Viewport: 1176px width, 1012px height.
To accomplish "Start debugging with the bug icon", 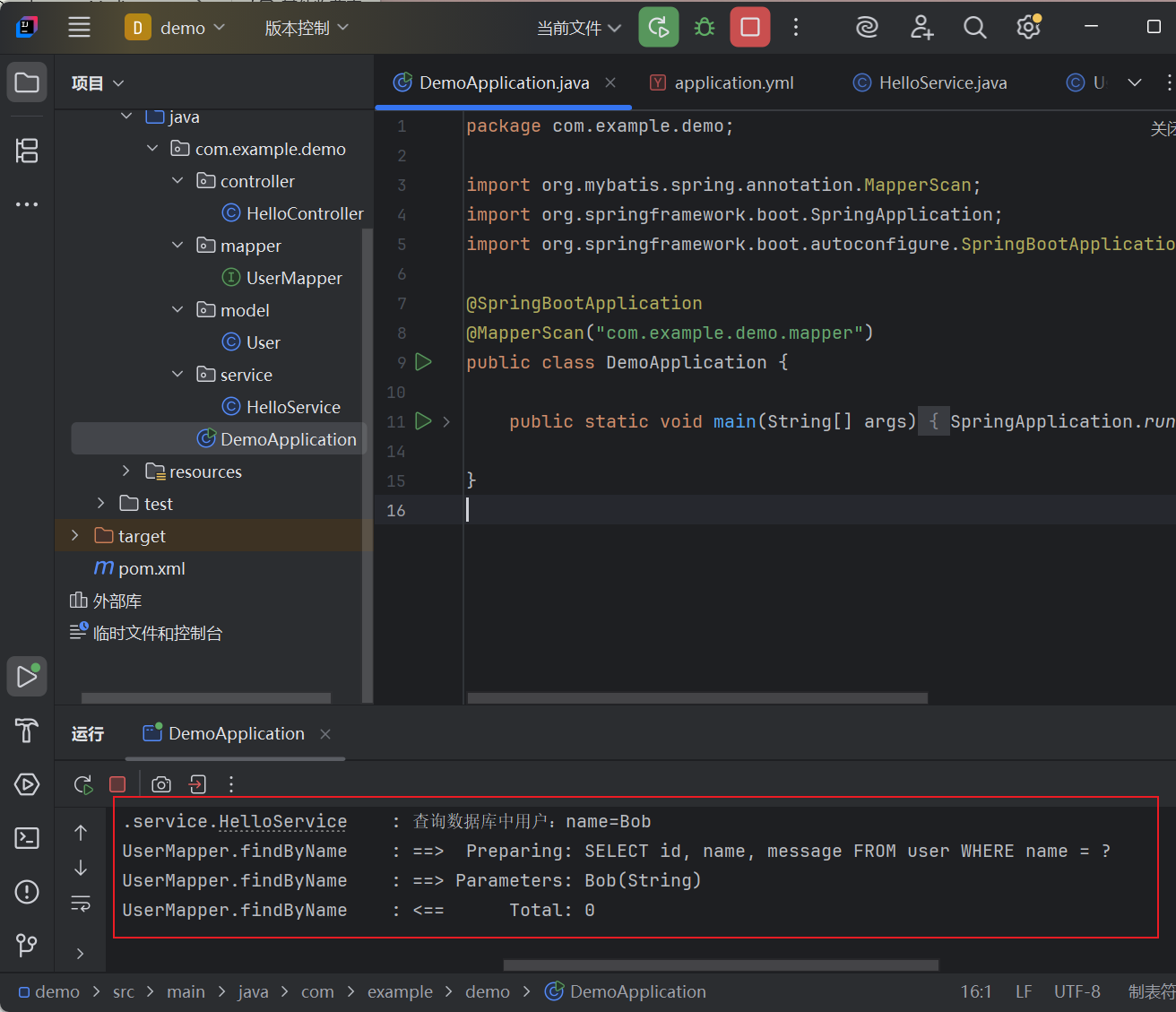I will 705,27.
